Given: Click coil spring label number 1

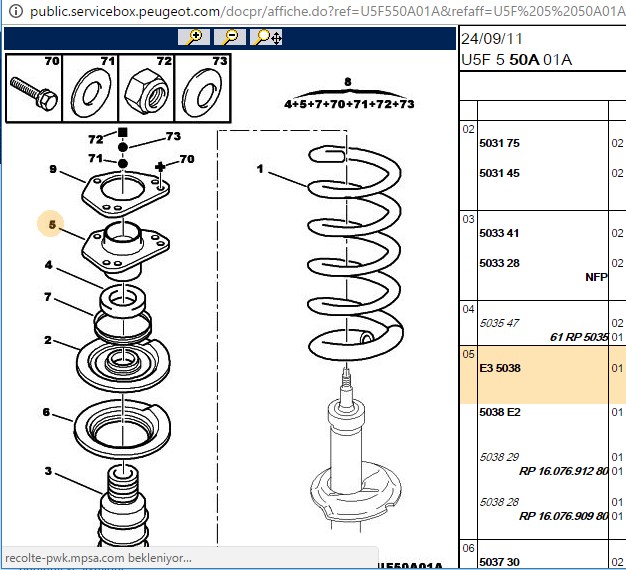Looking at the screenshot, I should click(260, 169).
